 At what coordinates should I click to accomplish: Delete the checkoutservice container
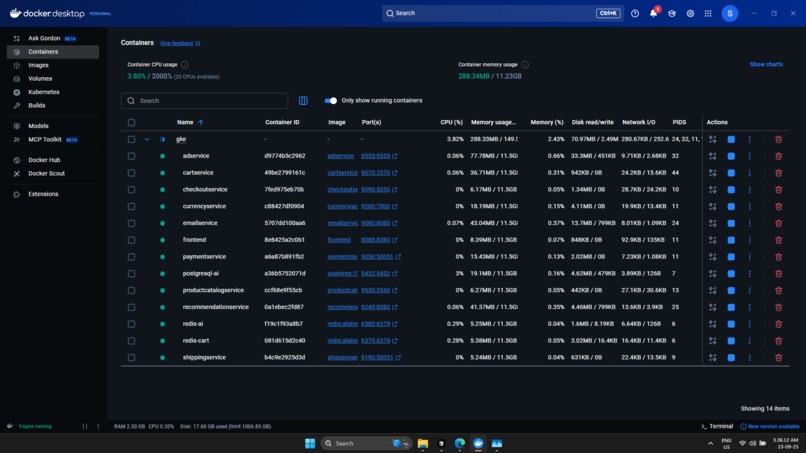pos(778,190)
